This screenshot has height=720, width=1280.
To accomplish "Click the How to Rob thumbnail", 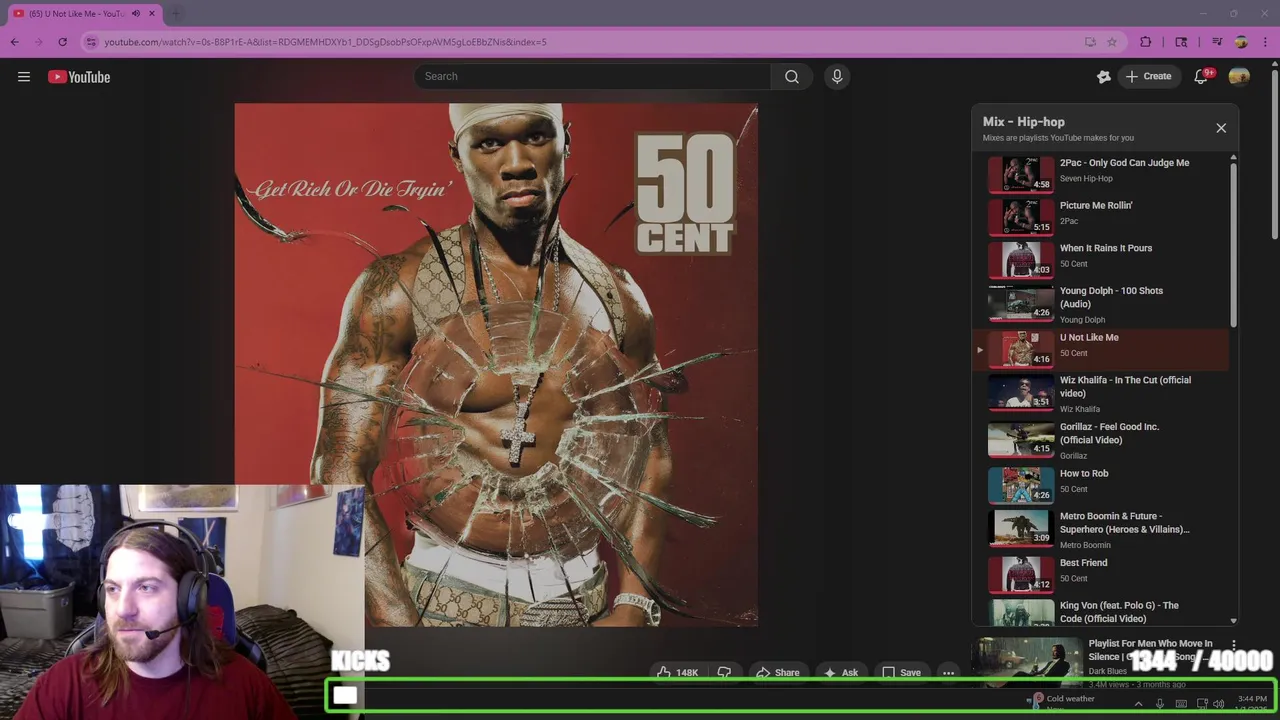I will [x=1021, y=485].
